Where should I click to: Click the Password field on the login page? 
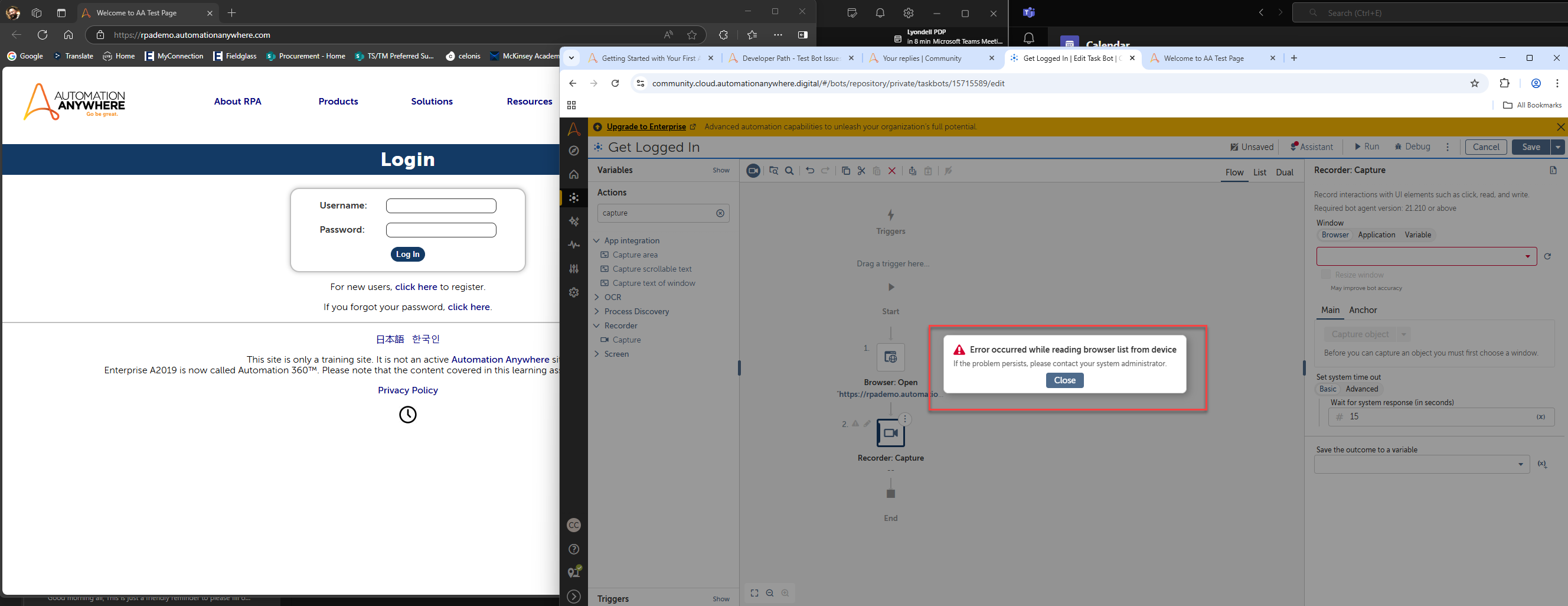pos(440,230)
